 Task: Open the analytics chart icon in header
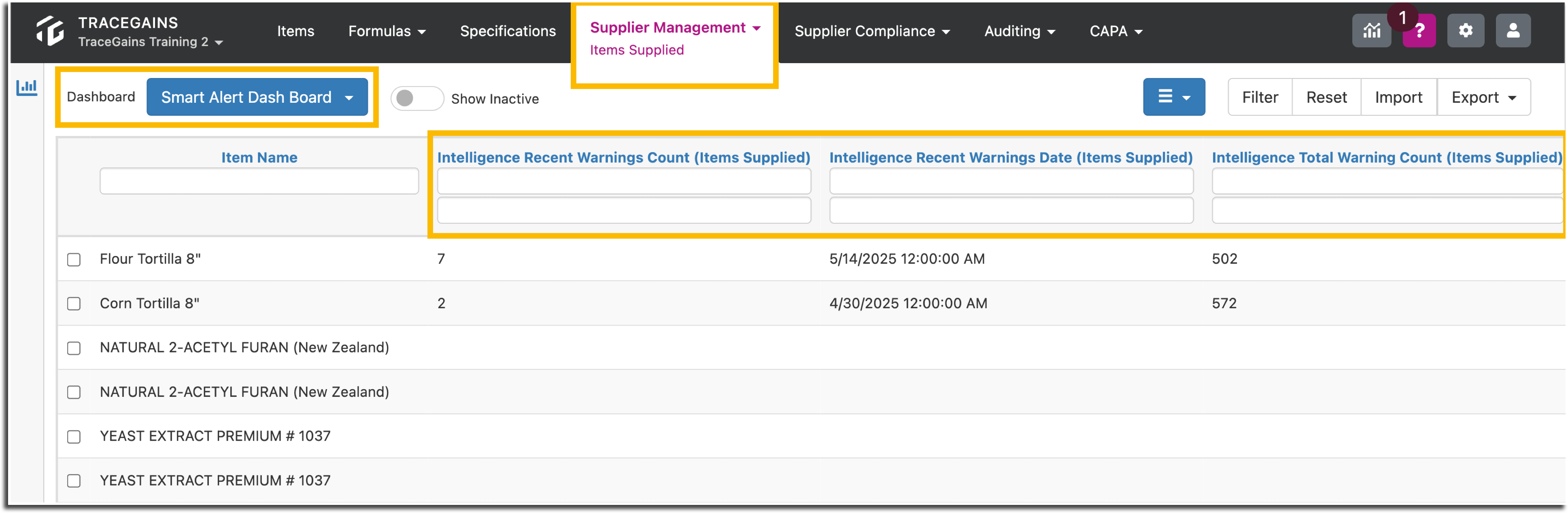click(1371, 31)
